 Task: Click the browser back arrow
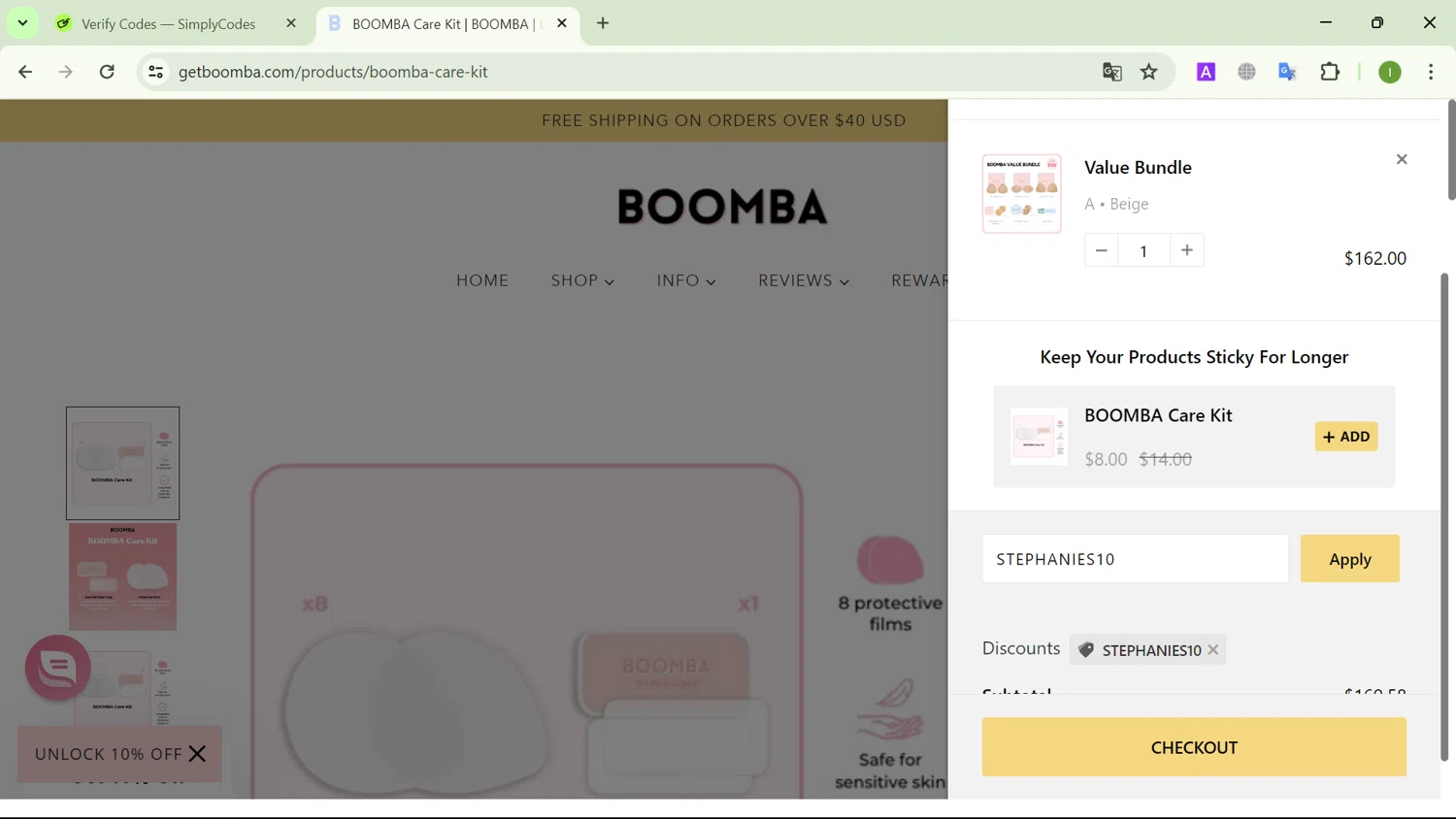pos(25,72)
